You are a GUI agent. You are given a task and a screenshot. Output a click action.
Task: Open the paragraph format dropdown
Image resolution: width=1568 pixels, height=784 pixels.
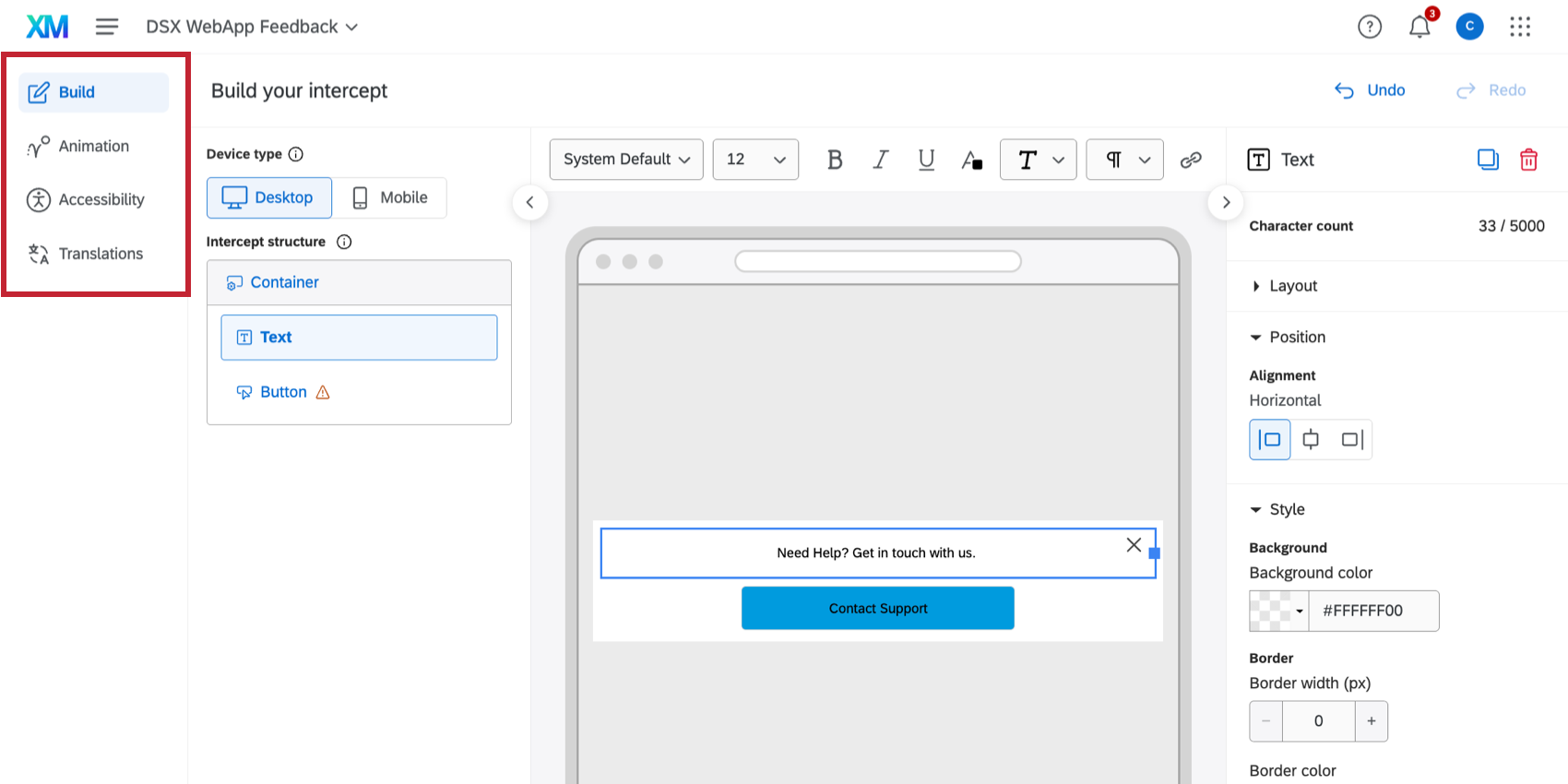pos(1125,160)
